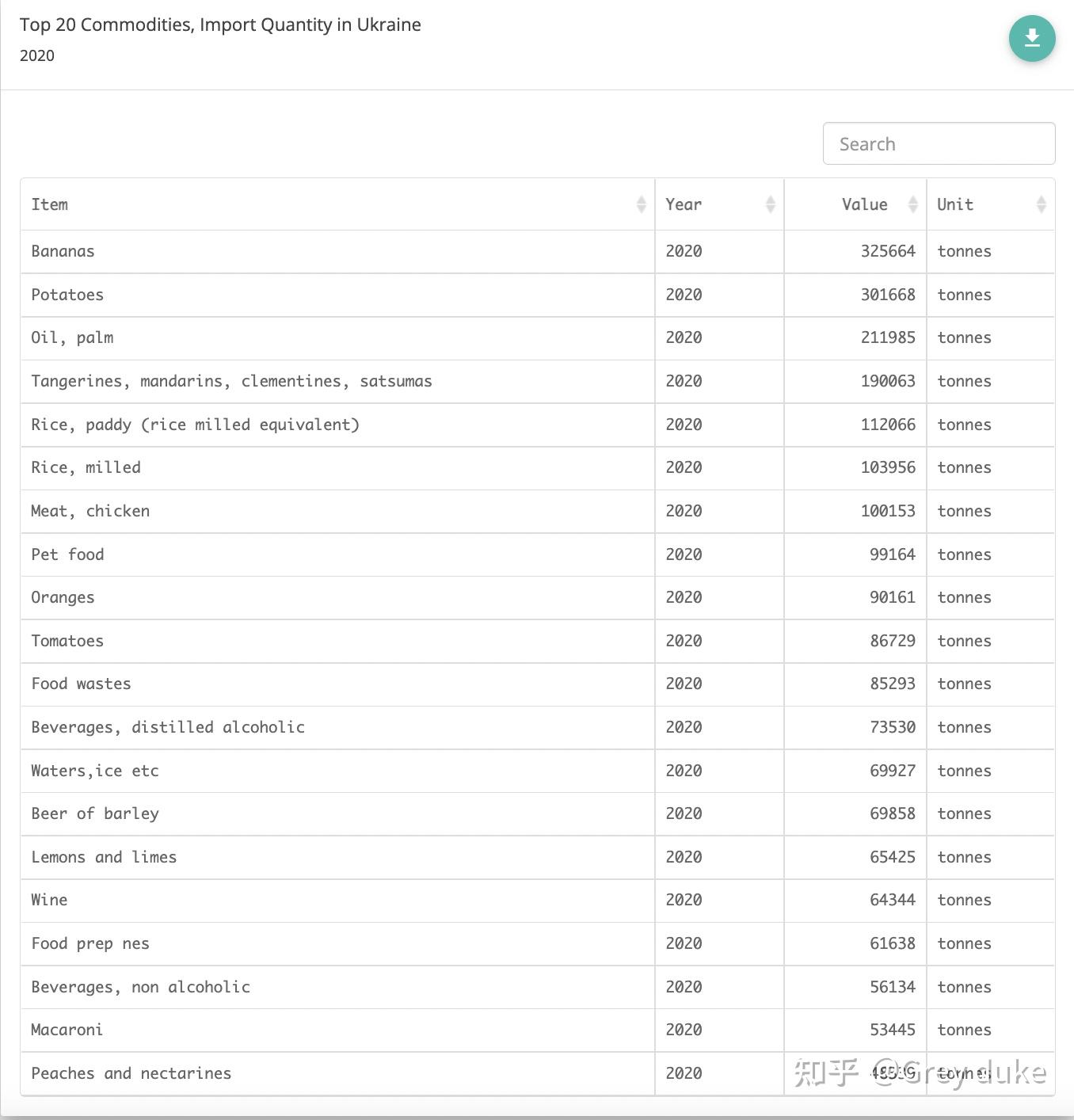Click the Meat, chicken item
Image resolution: width=1074 pixels, height=1120 pixels.
90,511
